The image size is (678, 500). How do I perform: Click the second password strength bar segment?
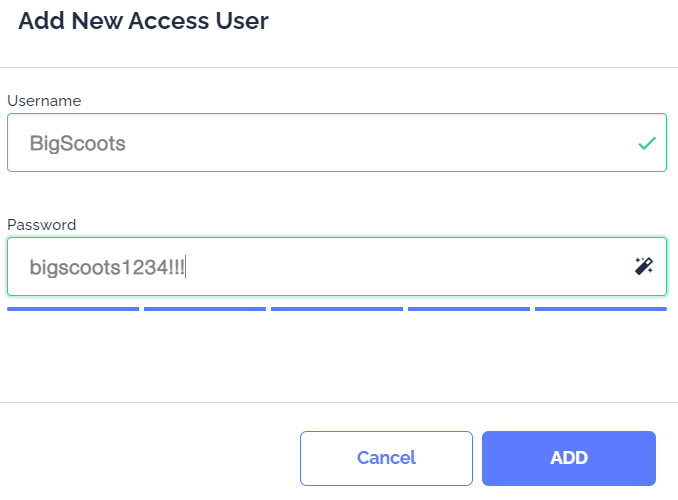[x=205, y=309]
